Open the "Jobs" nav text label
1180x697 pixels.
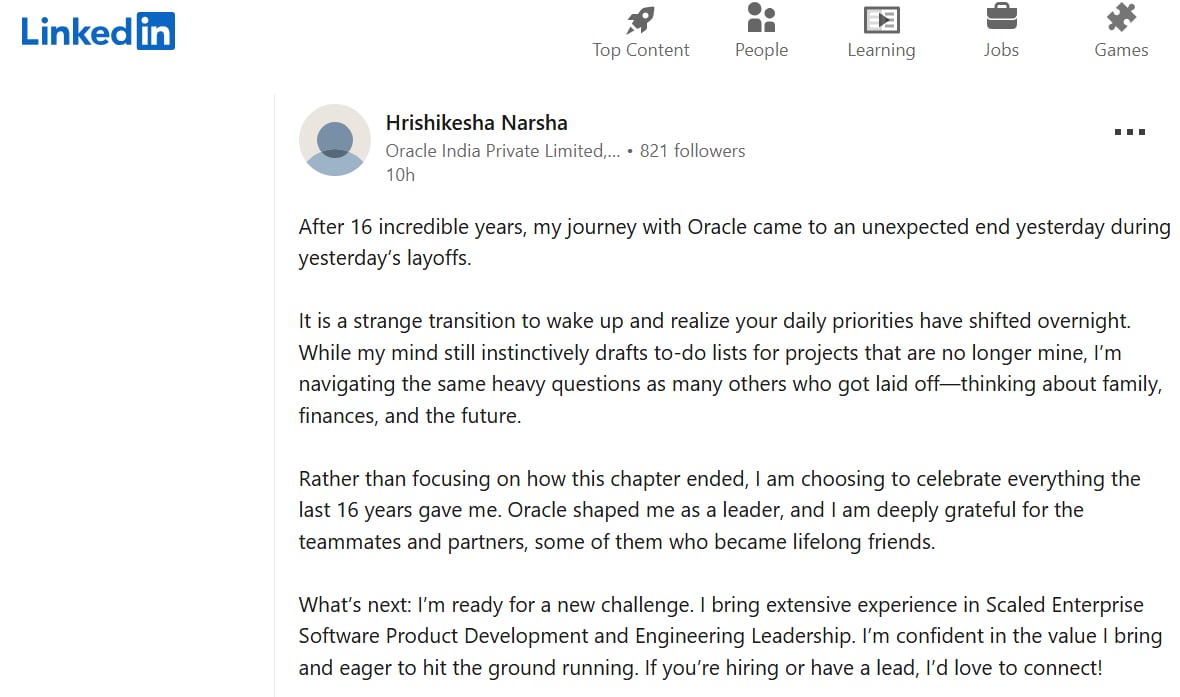pyautogui.click(x=1001, y=50)
